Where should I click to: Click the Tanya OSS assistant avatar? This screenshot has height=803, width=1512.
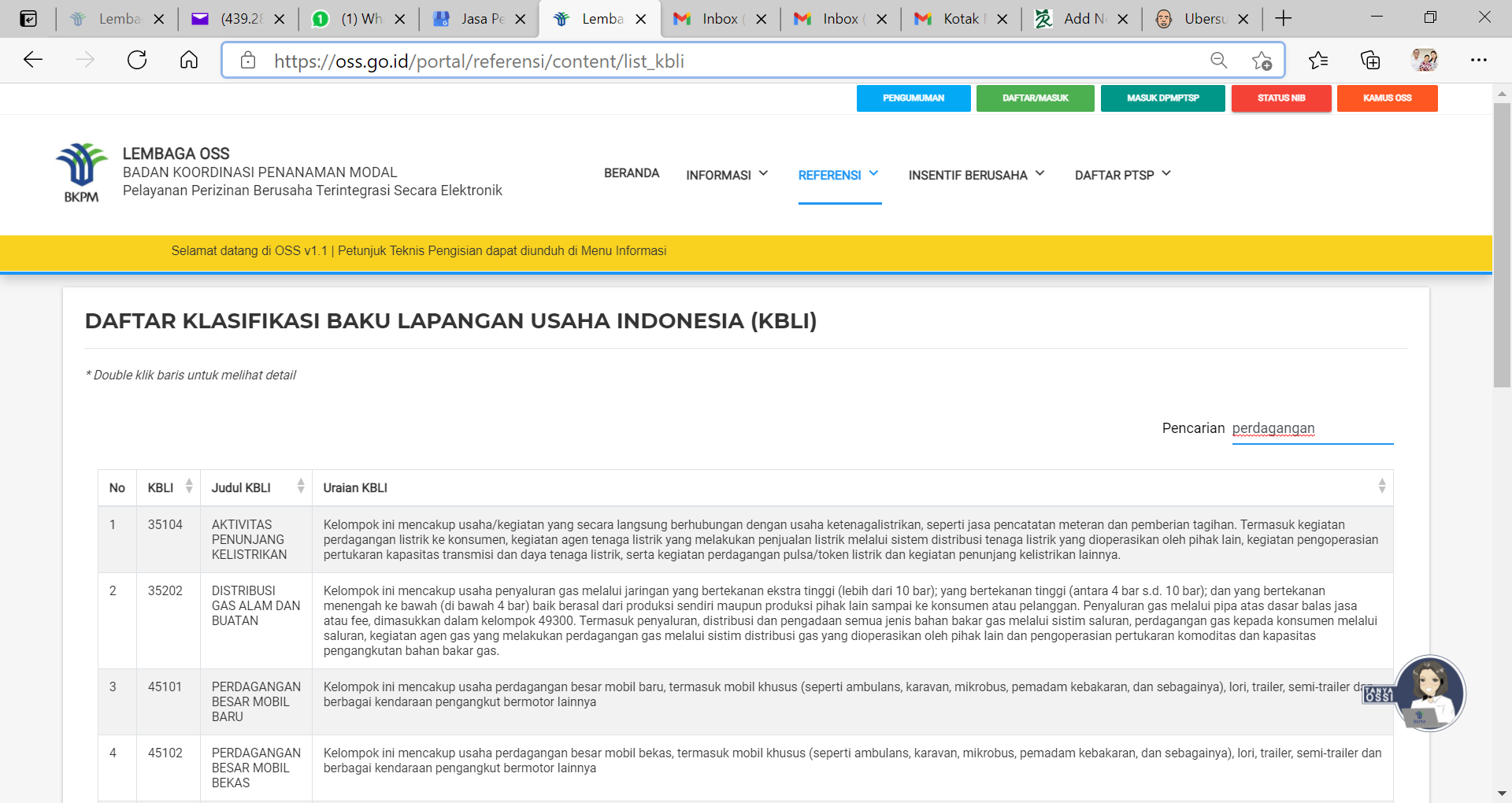tap(1429, 693)
